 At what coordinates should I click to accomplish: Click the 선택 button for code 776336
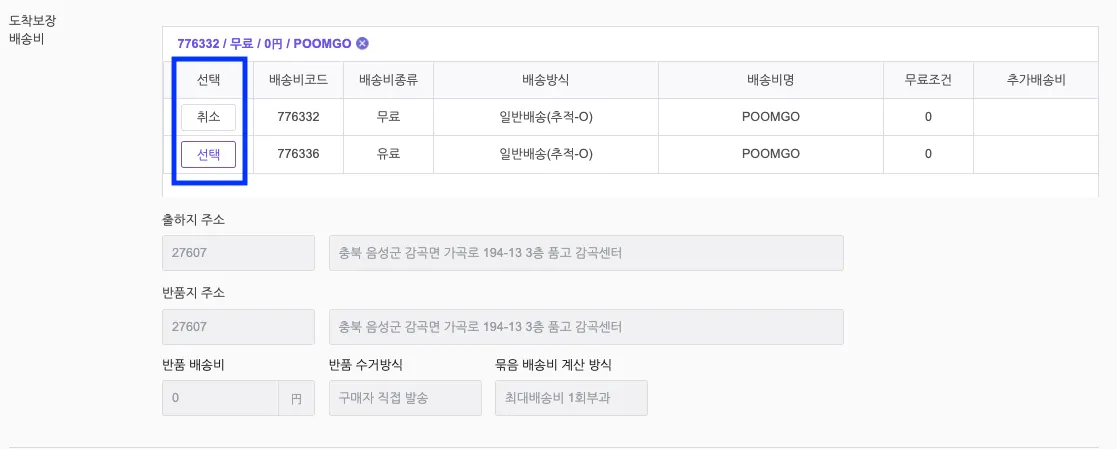[x=208, y=154]
